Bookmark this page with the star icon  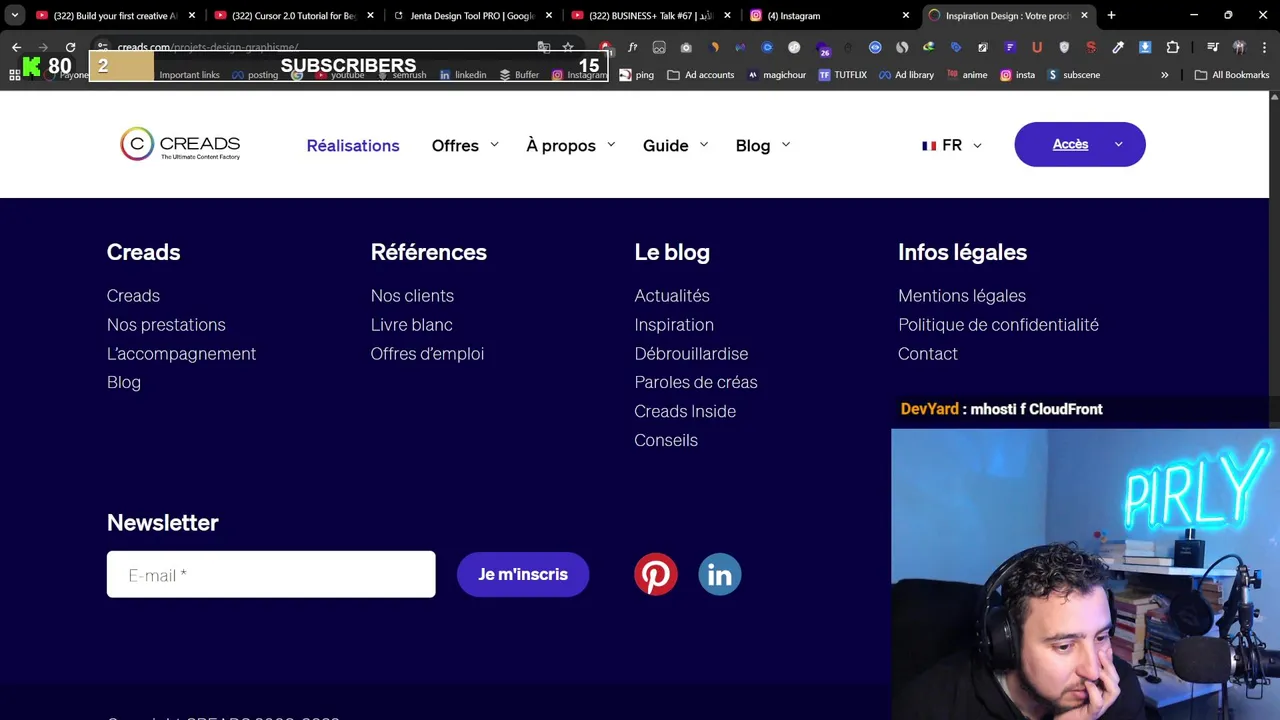[568, 47]
